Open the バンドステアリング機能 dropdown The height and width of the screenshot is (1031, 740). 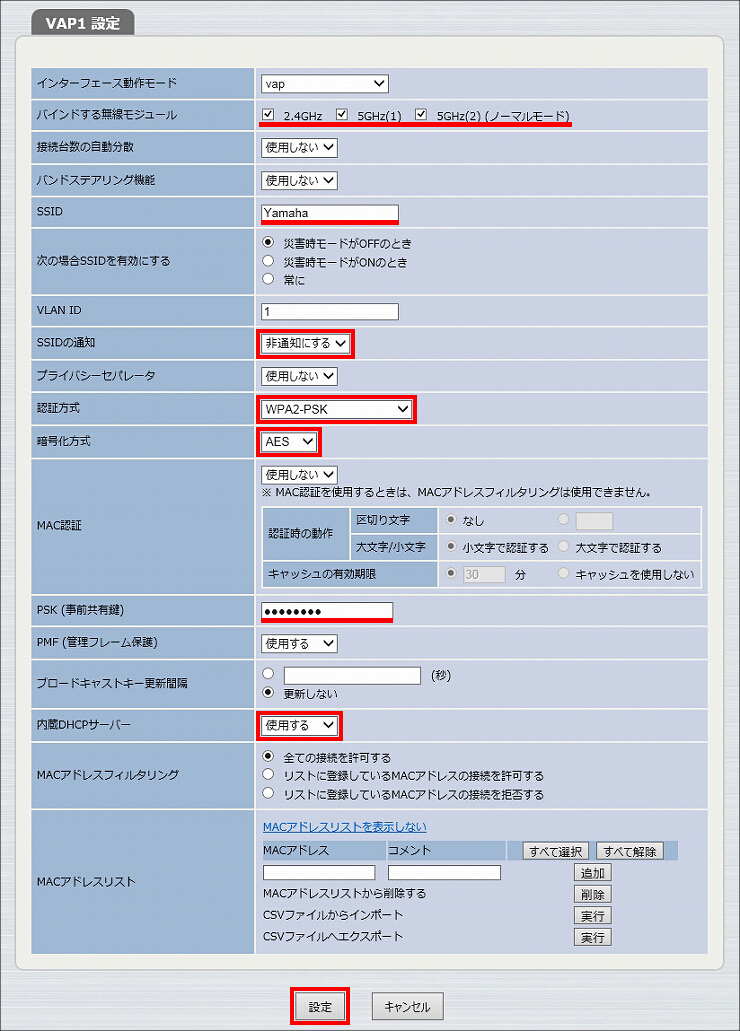pyautogui.click(x=299, y=180)
